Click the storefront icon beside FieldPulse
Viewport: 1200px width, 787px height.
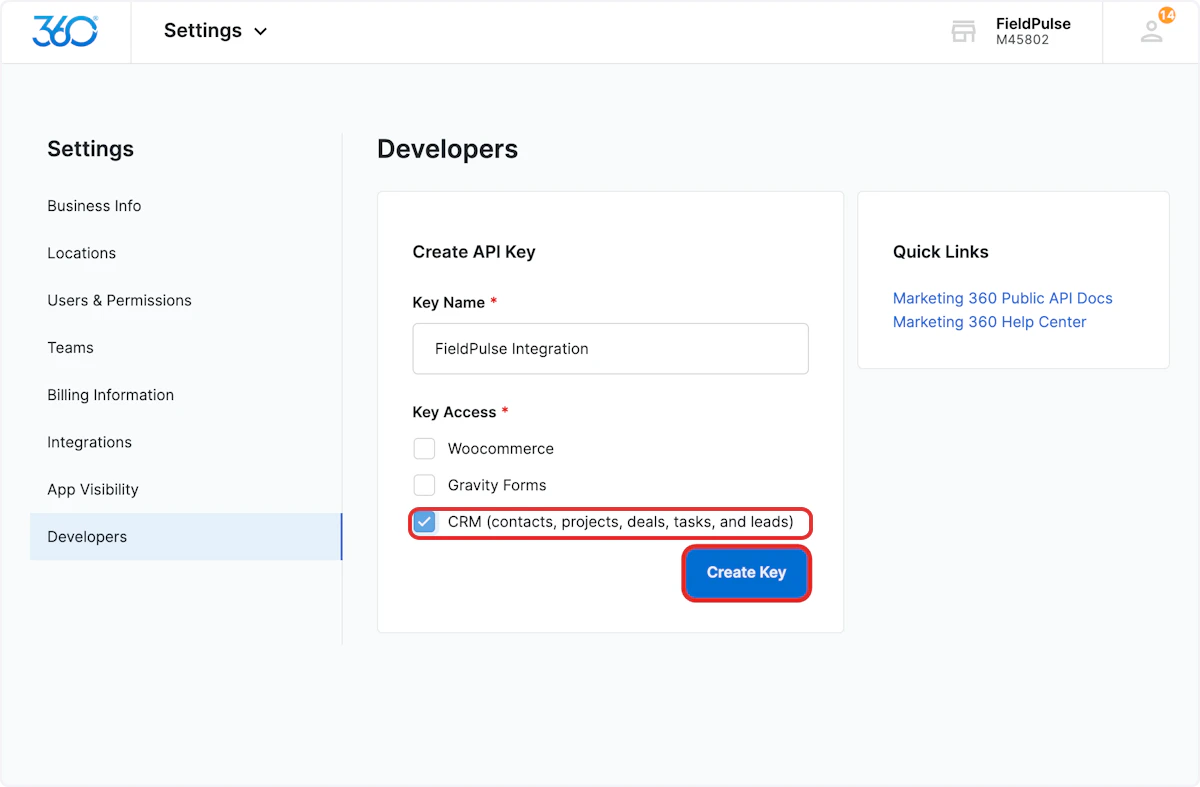click(963, 32)
